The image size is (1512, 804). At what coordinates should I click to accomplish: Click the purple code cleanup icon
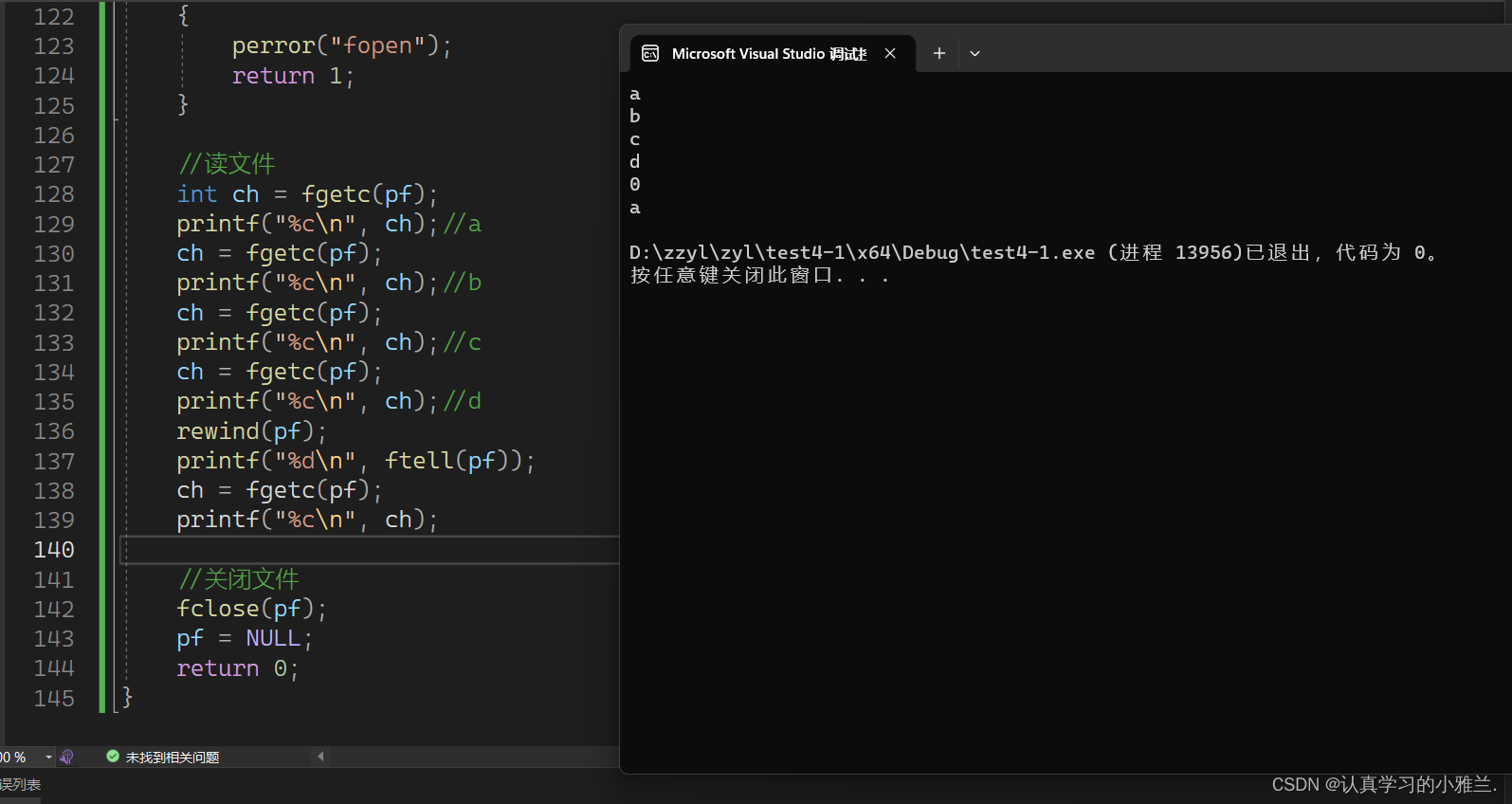point(66,758)
